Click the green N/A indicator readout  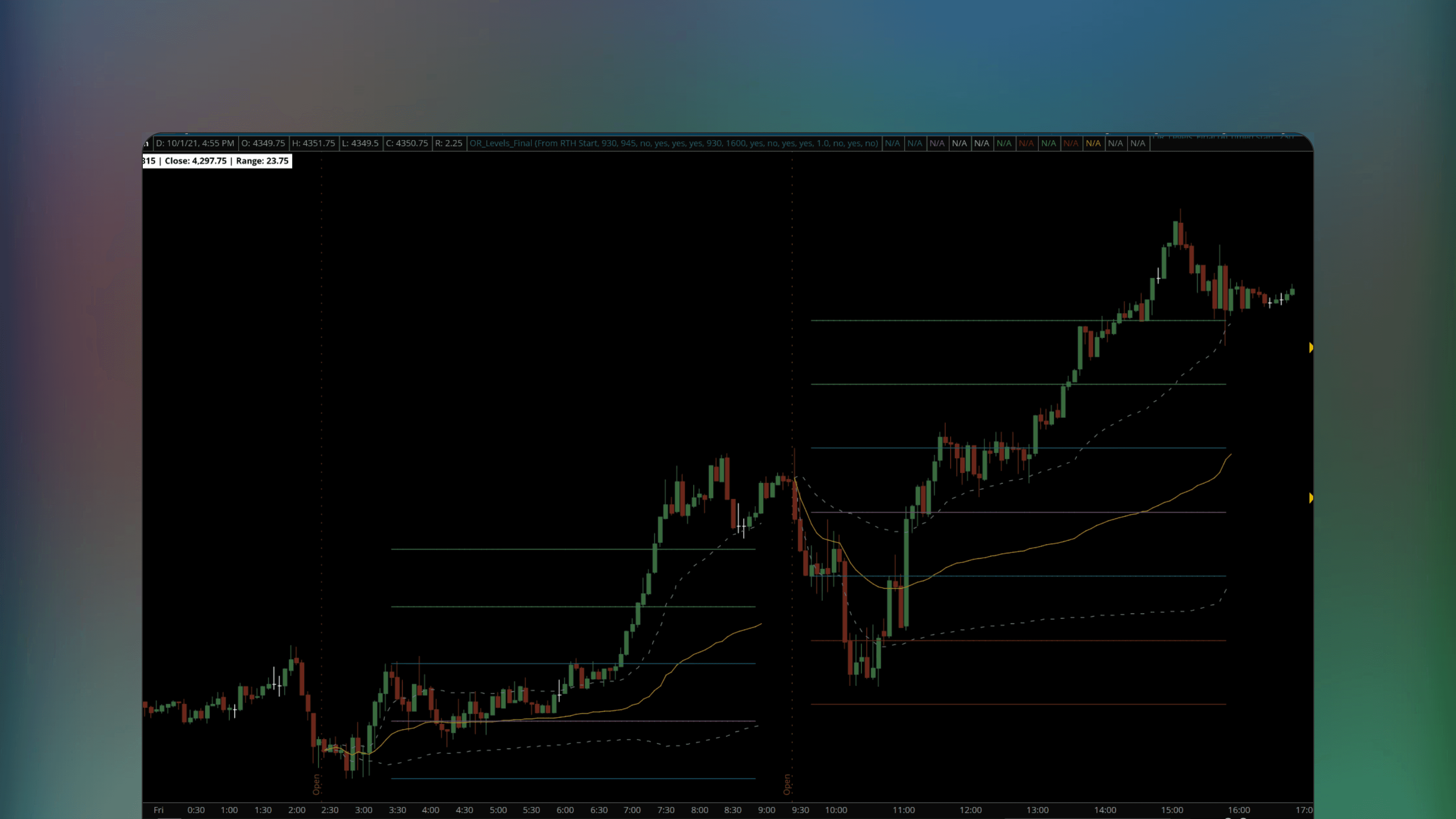click(1004, 143)
